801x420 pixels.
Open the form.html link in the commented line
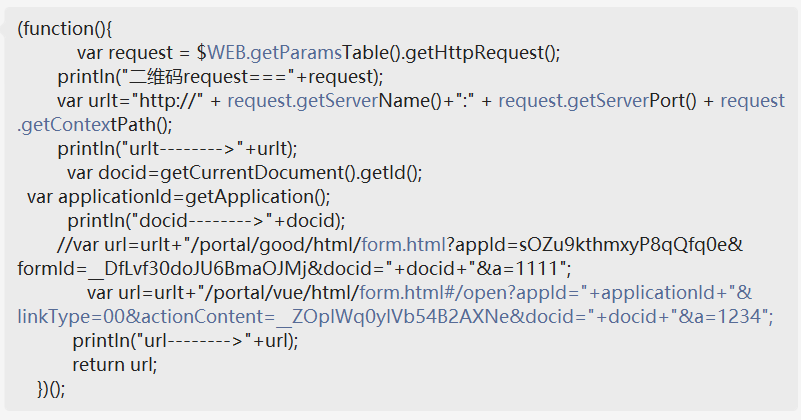coord(404,245)
